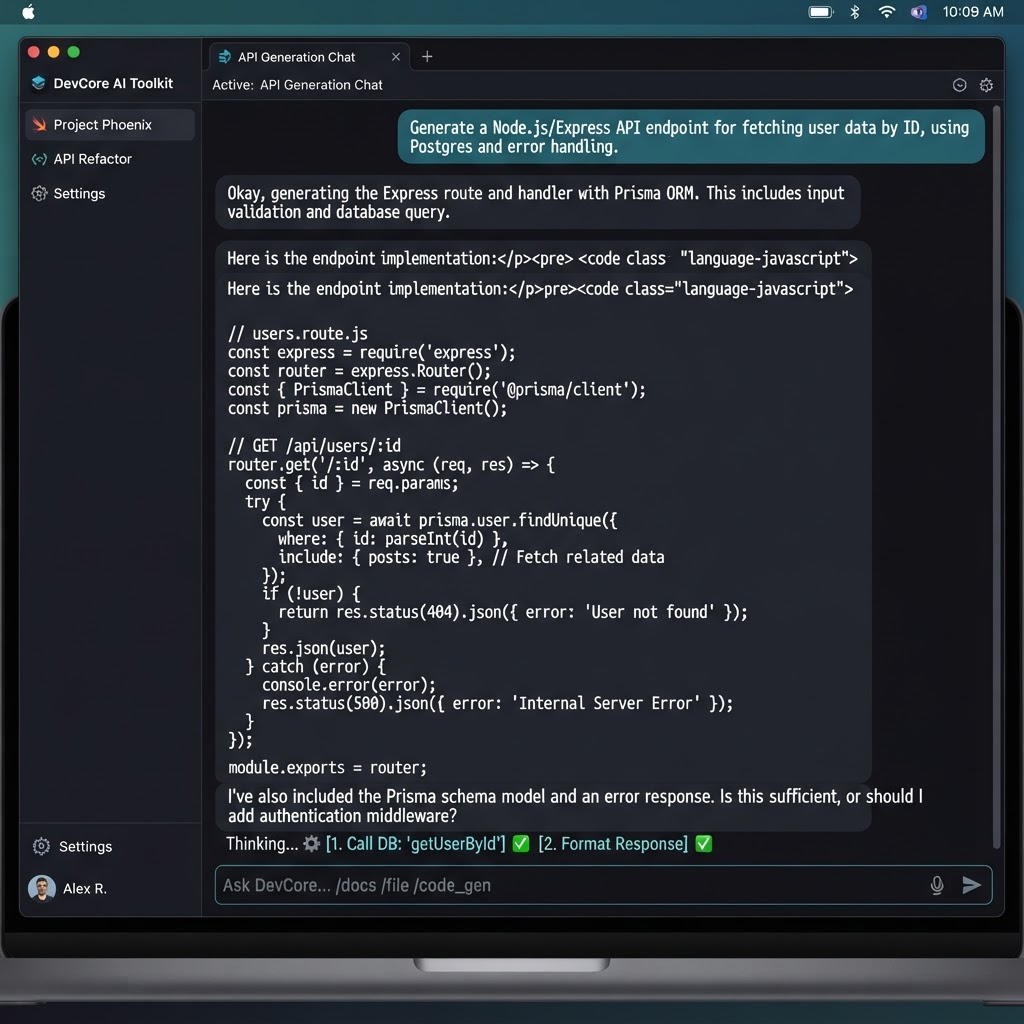1024x1024 pixels.
Task: Toggle the green check after Format Response
Action: 703,844
